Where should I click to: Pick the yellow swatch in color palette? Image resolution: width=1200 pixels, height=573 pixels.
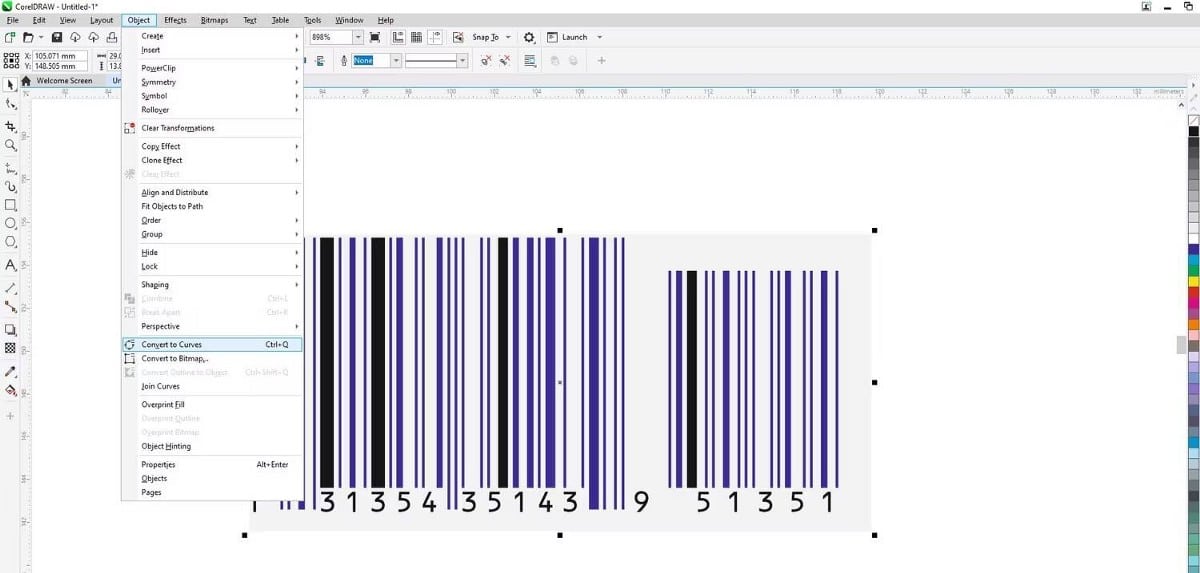click(1193, 282)
